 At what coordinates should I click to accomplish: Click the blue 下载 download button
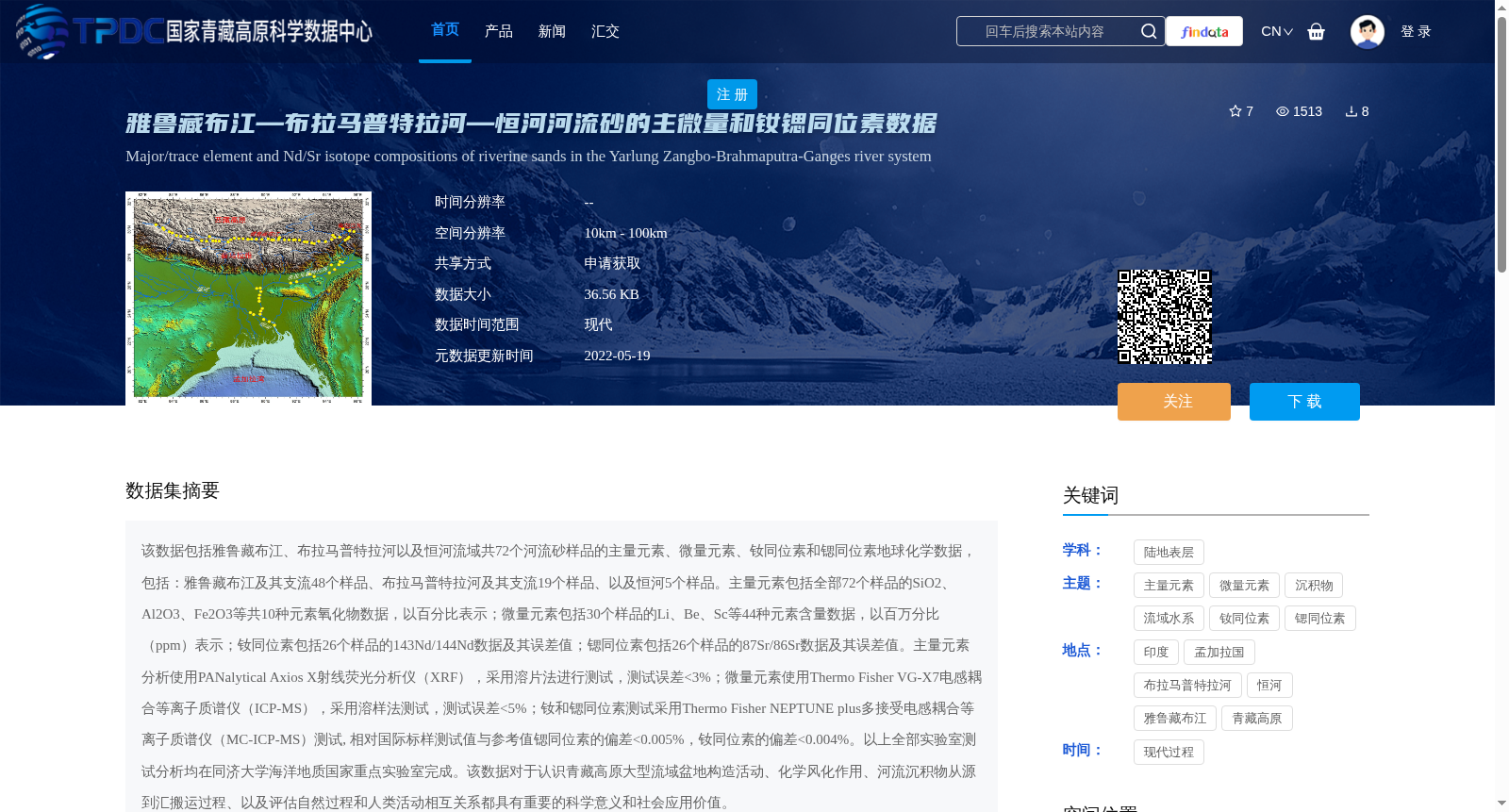click(1304, 402)
